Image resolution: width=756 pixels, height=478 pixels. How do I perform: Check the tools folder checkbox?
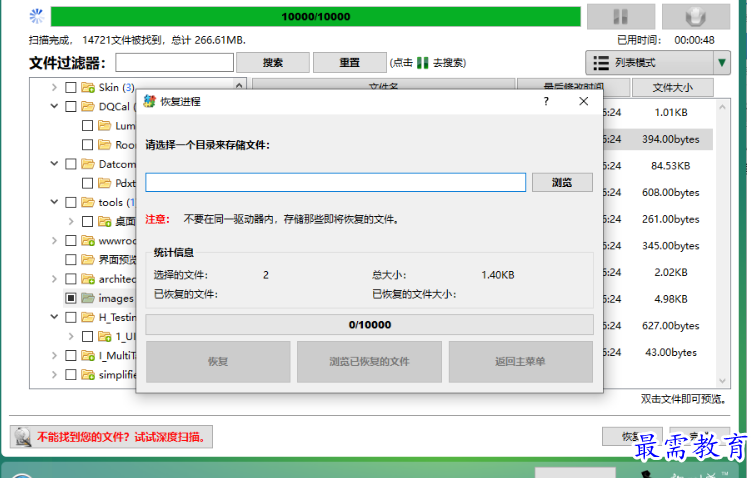(x=71, y=202)
